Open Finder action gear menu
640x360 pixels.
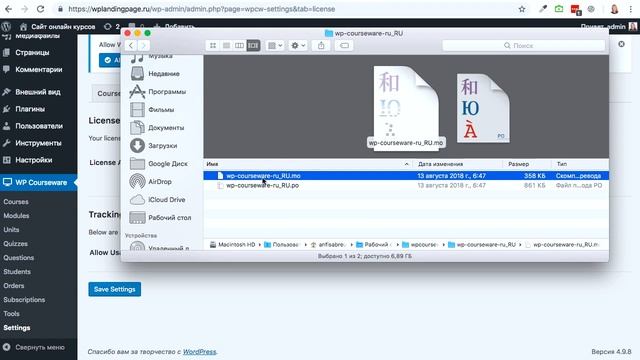click(x=298, y=45)
